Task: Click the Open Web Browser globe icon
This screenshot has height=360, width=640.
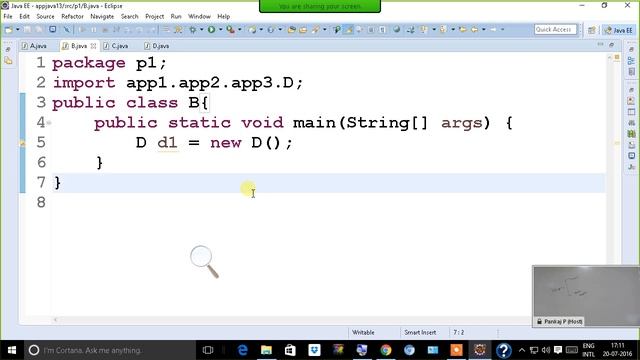Action: pyautogui.click(x=396, y=29)
